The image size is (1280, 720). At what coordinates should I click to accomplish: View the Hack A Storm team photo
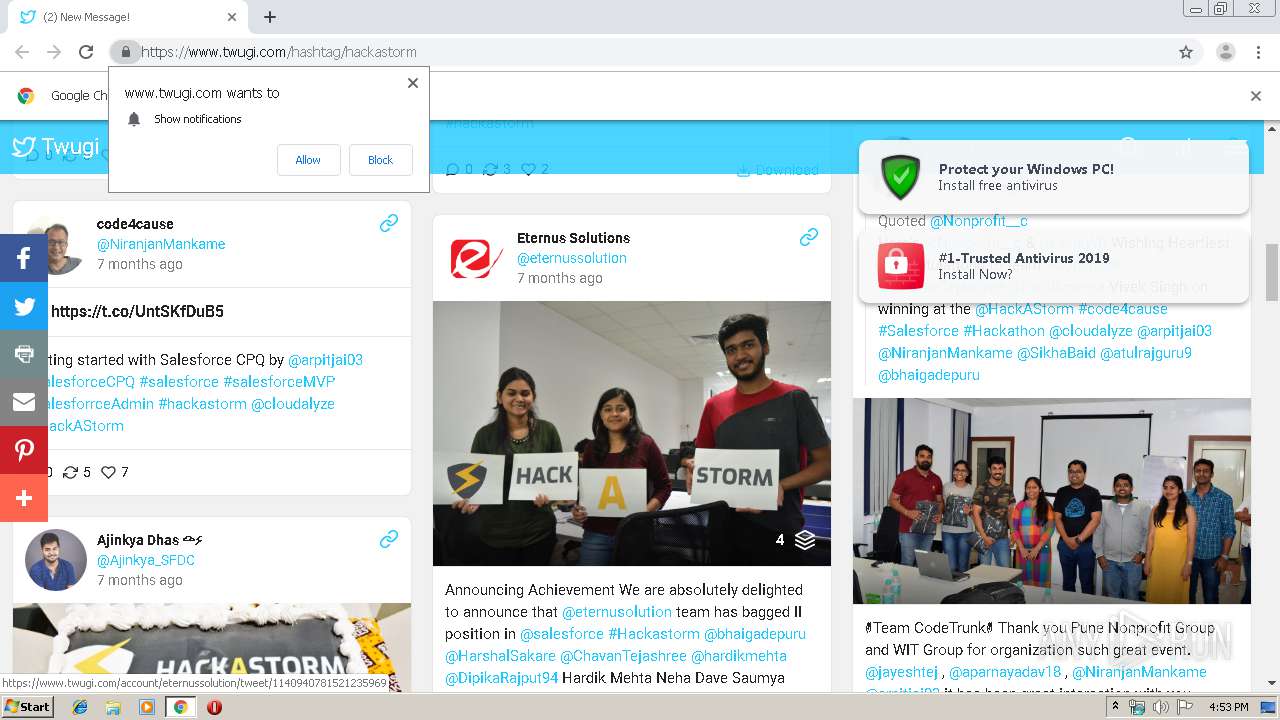(632, 434)
